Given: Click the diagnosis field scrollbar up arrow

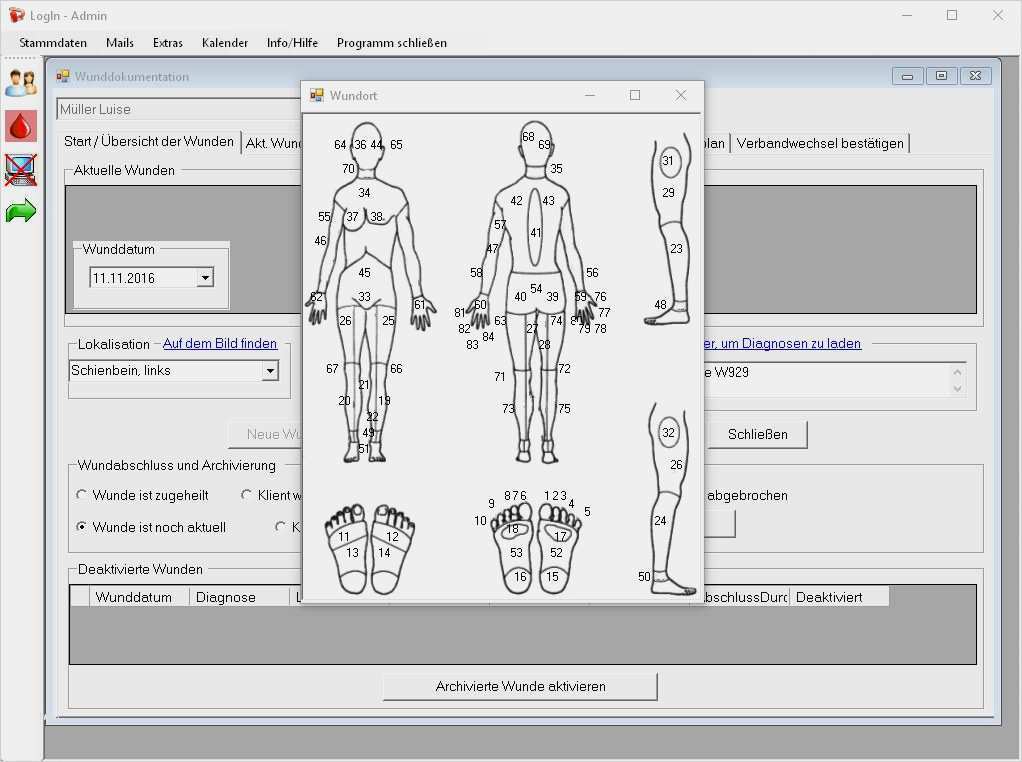Looking at the screenshot, I should 957,372.
